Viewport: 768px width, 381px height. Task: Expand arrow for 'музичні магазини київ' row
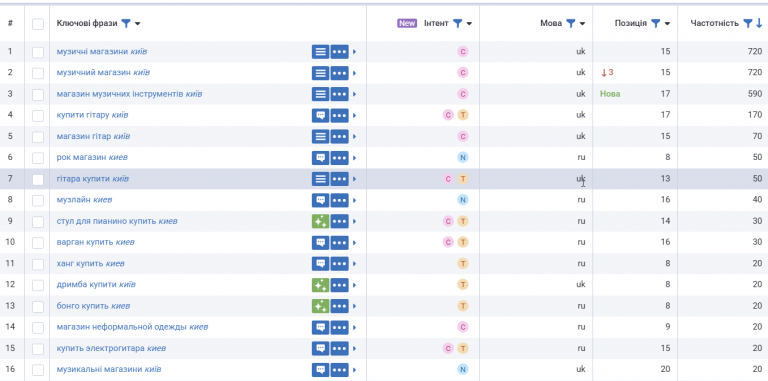pyautogui.click(x=355, y=51)
